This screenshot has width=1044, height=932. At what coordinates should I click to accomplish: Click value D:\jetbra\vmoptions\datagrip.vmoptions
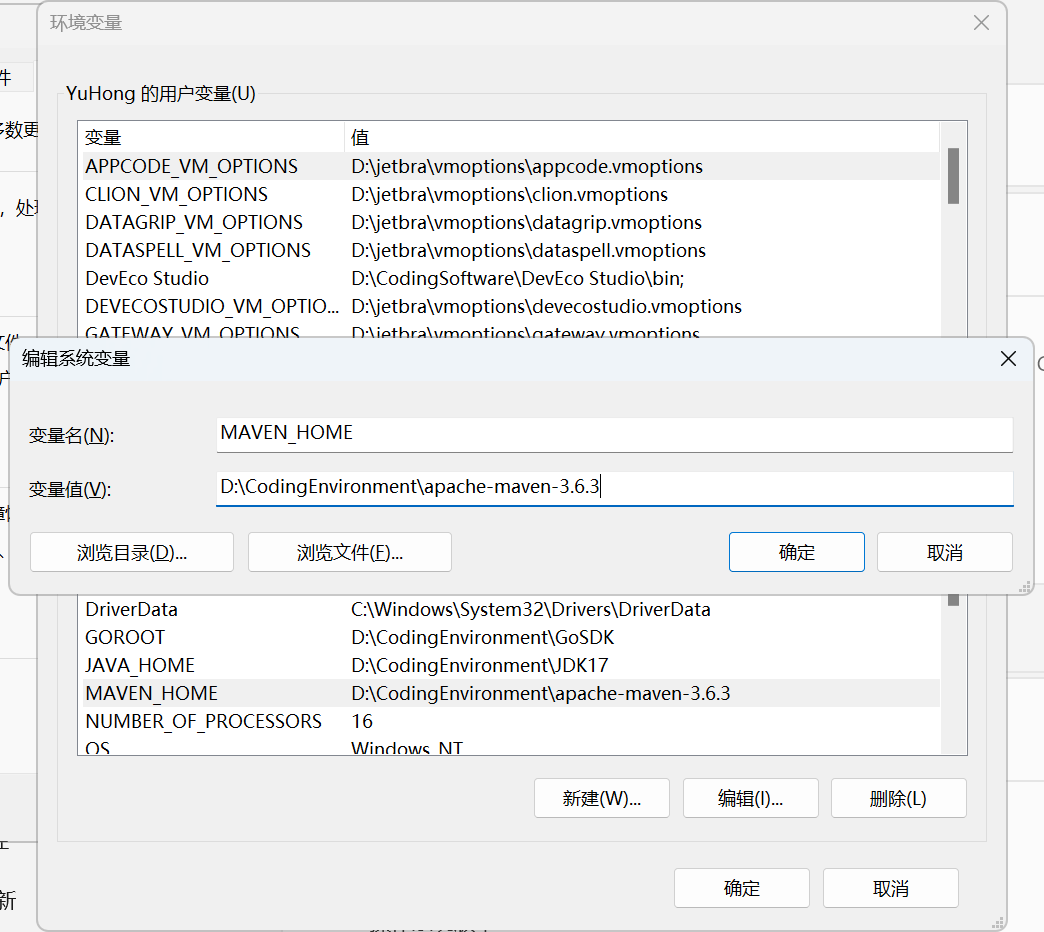click(526, 222)
